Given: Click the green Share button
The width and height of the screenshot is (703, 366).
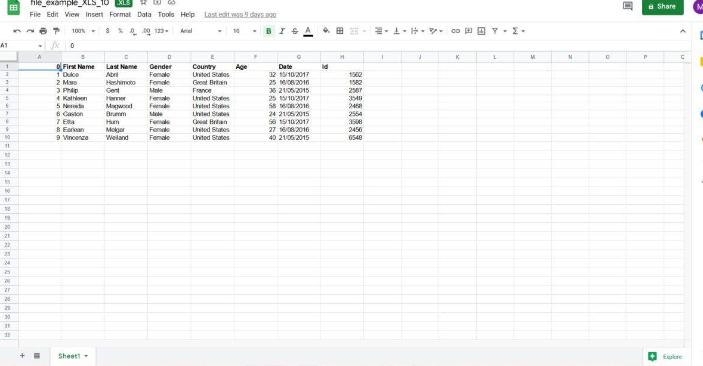Looking at the screenshot, I should (x=663, y=7).
